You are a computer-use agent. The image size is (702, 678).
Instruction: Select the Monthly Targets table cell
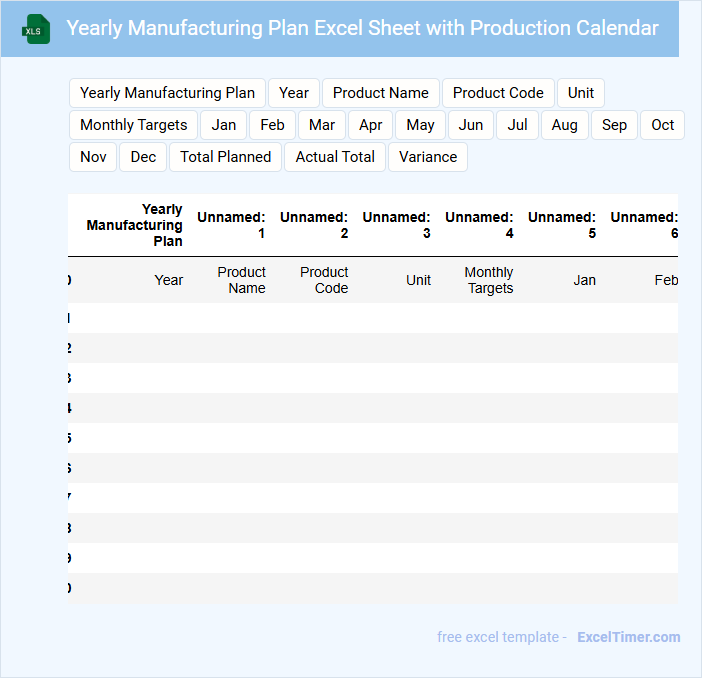click(489, 280)
